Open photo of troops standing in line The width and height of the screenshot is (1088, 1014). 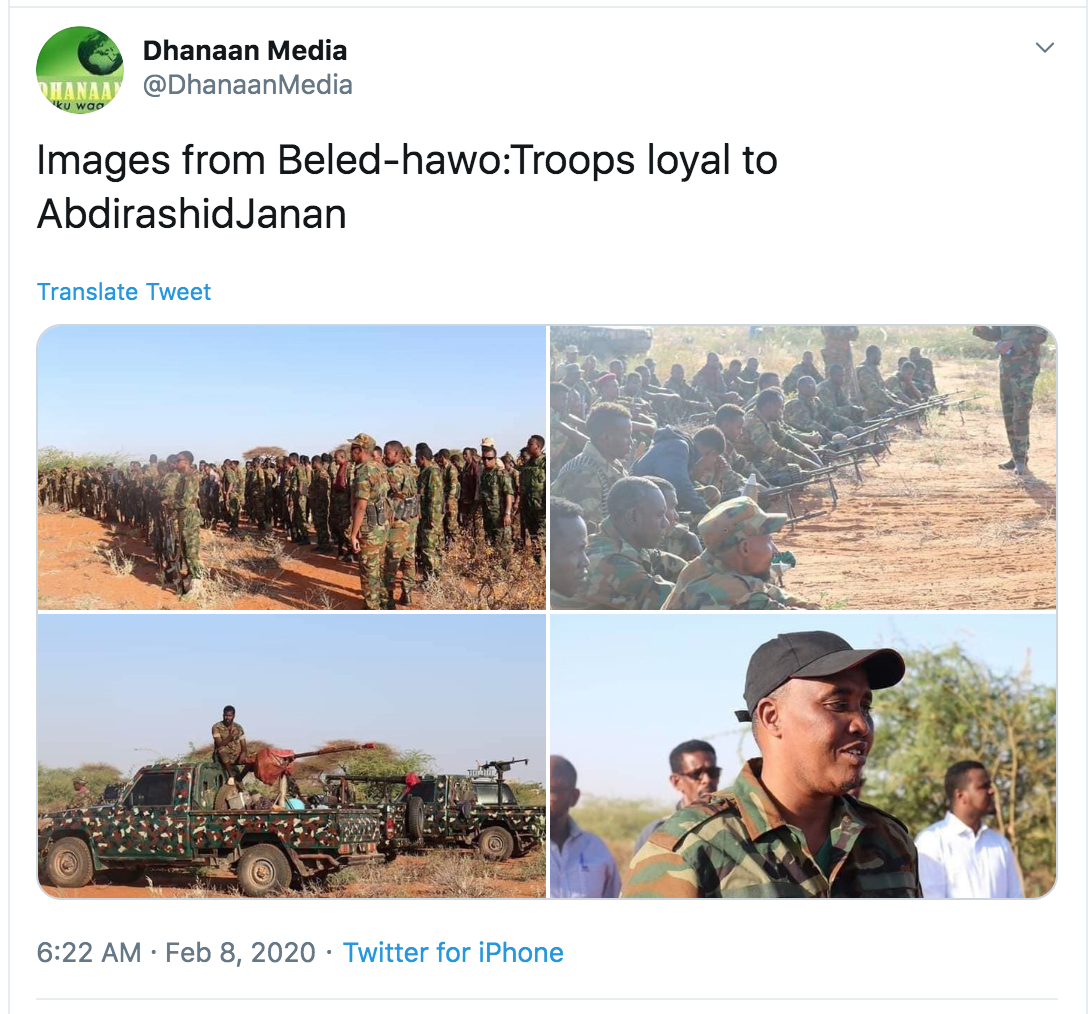pyautogui.click(x=291, y=467)
